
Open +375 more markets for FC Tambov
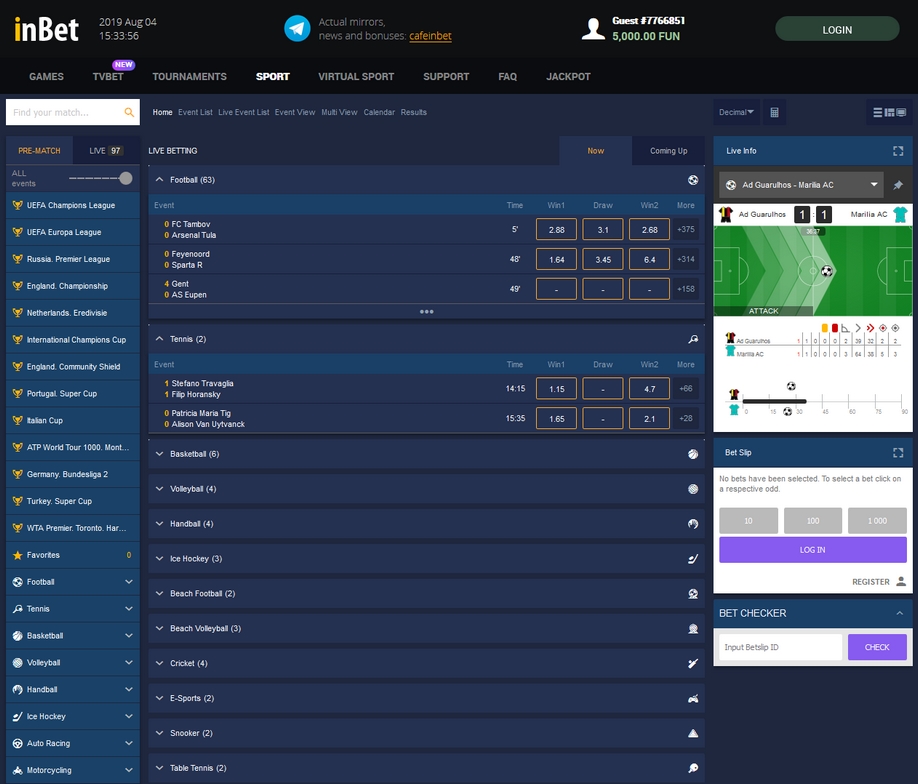click(686, 230)
